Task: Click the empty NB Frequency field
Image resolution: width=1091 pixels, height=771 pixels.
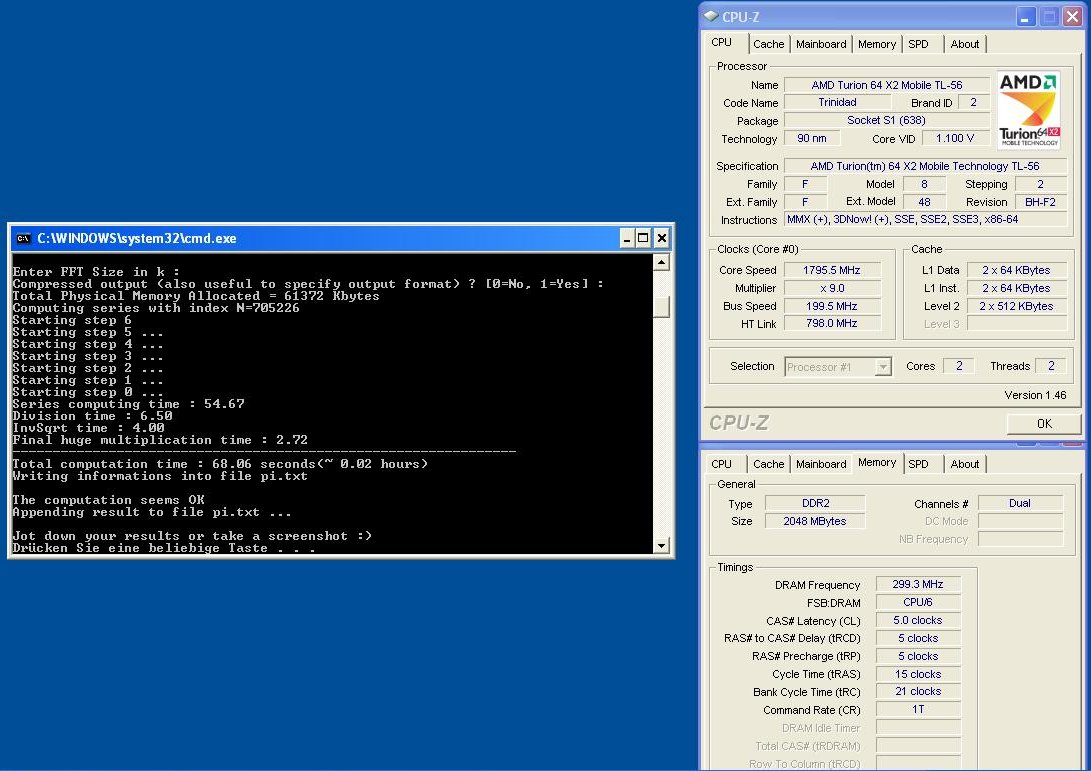Action: click(1020, 539)
